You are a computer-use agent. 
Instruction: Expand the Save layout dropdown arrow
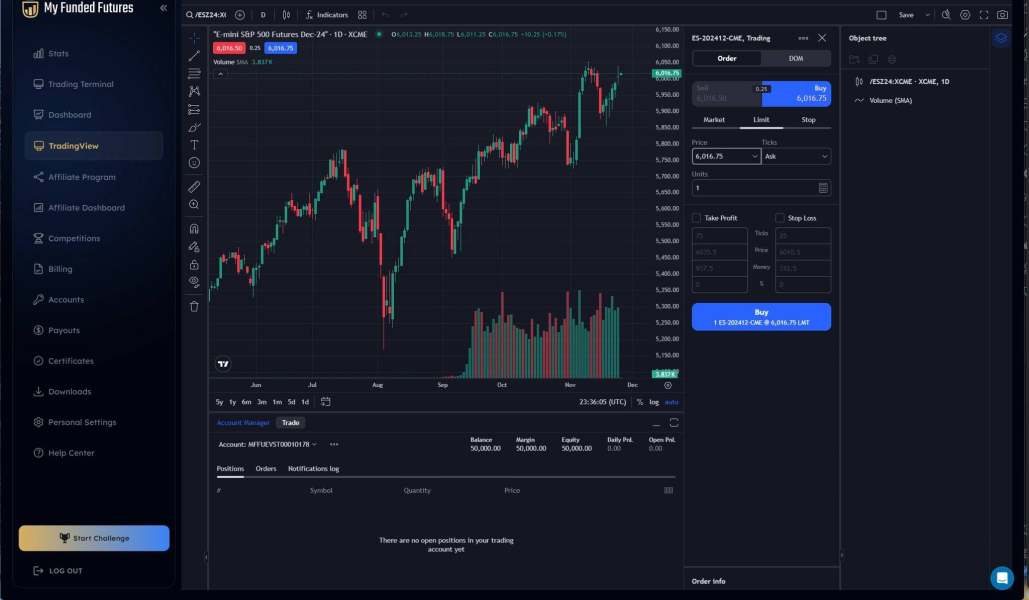(x=927, y=14)
